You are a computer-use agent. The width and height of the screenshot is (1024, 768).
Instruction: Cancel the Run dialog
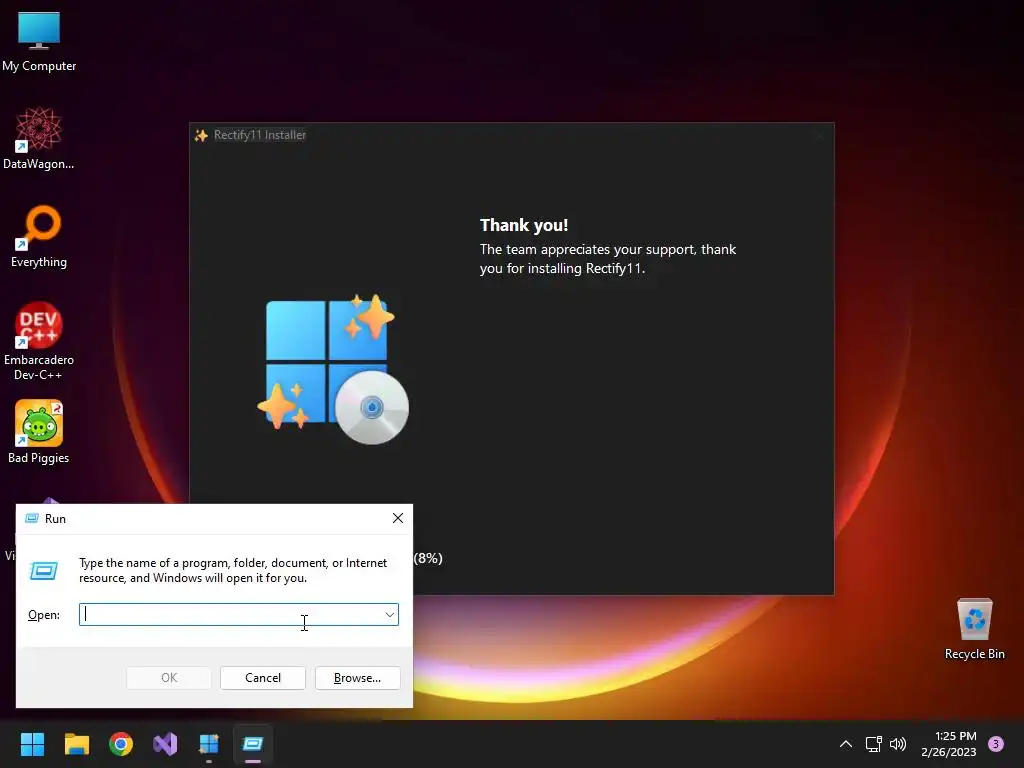coord(263,678)
